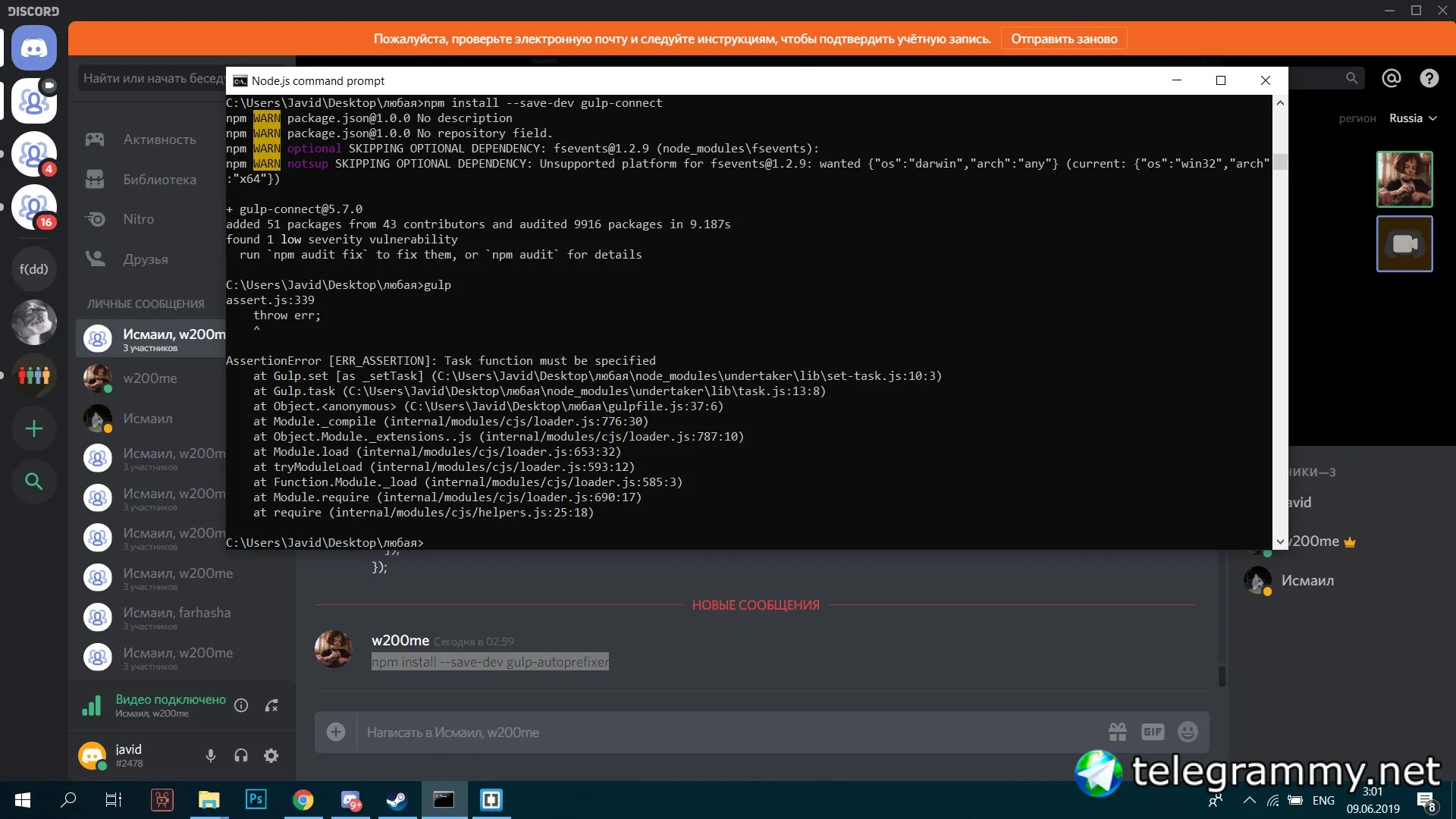Click the voice connection signal bars icon

[x=91, y=706]
